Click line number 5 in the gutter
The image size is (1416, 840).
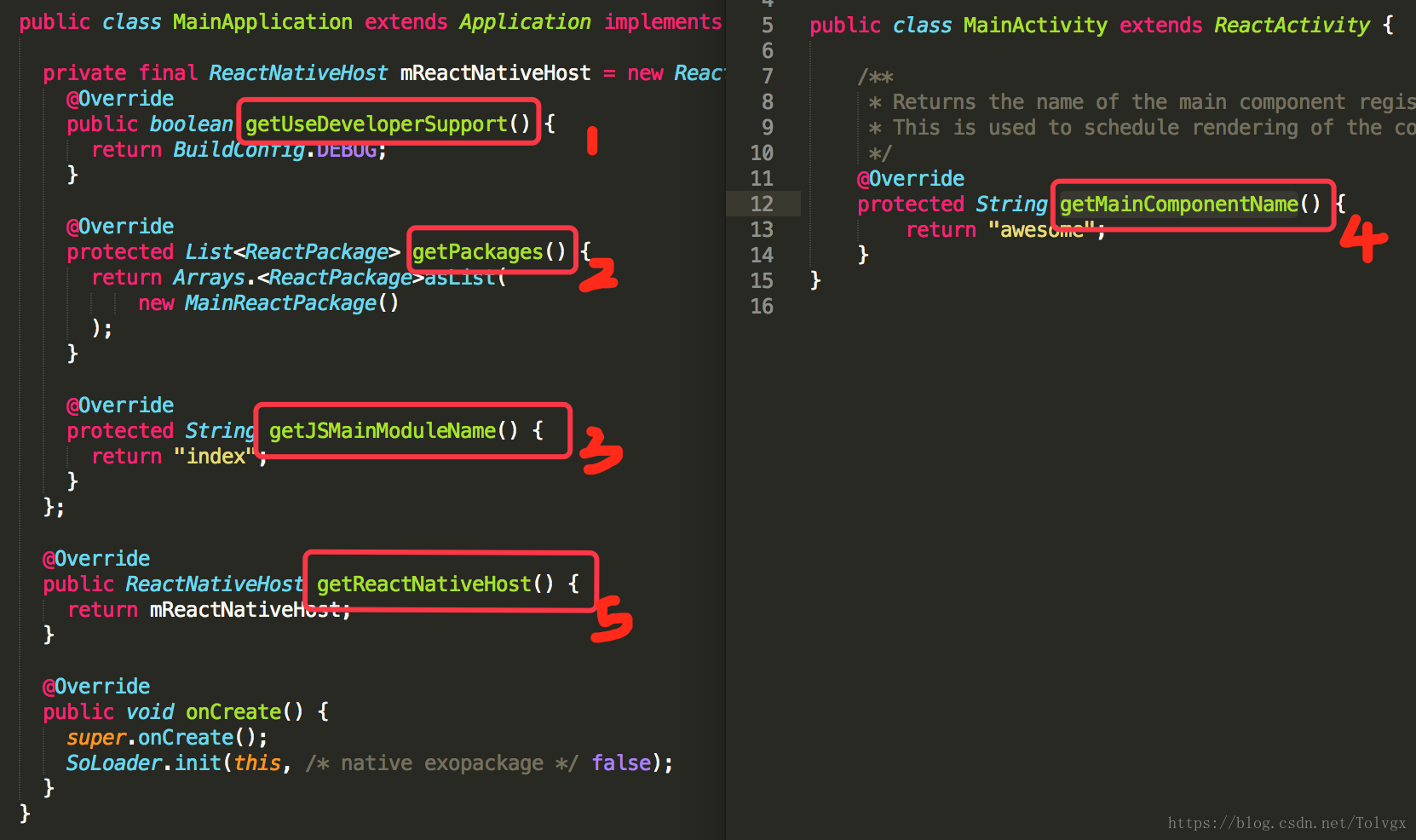pos(768,26)
